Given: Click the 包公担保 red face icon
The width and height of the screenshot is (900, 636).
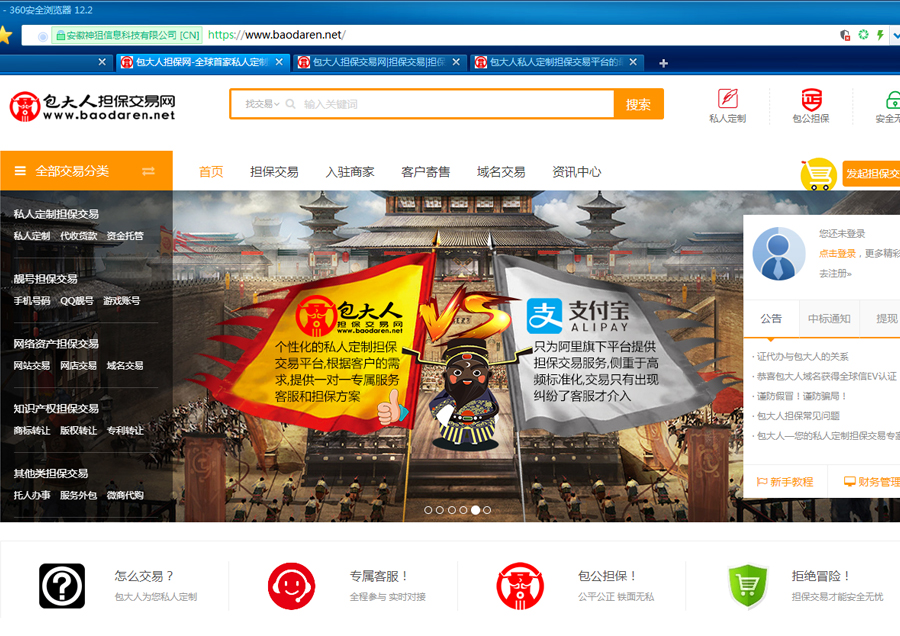Looking at the screenshot, I should 811,99.
